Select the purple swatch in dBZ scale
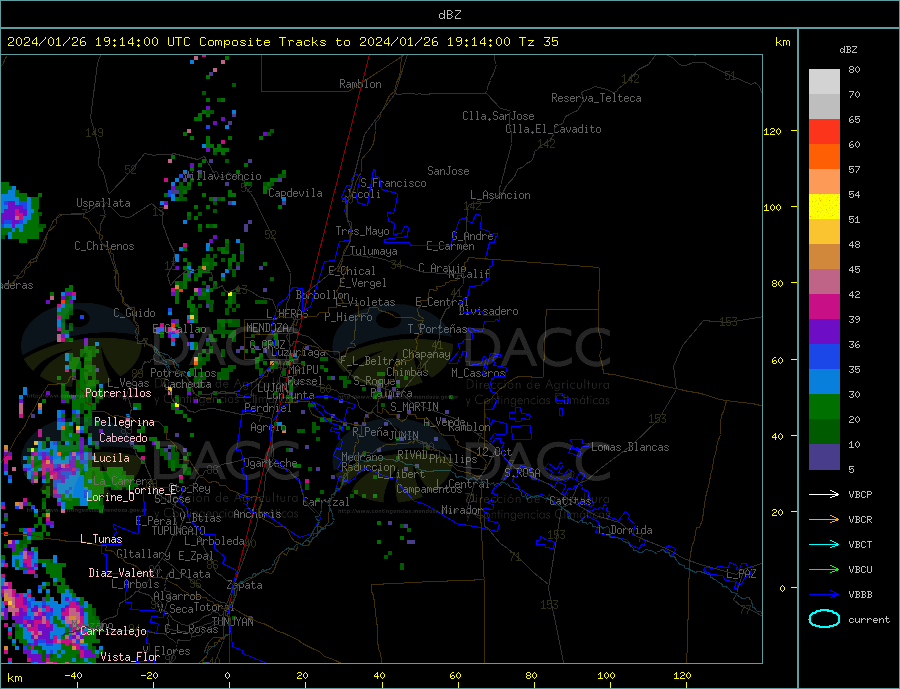This screenshot has height=689, width=900. tap(824, 332)
